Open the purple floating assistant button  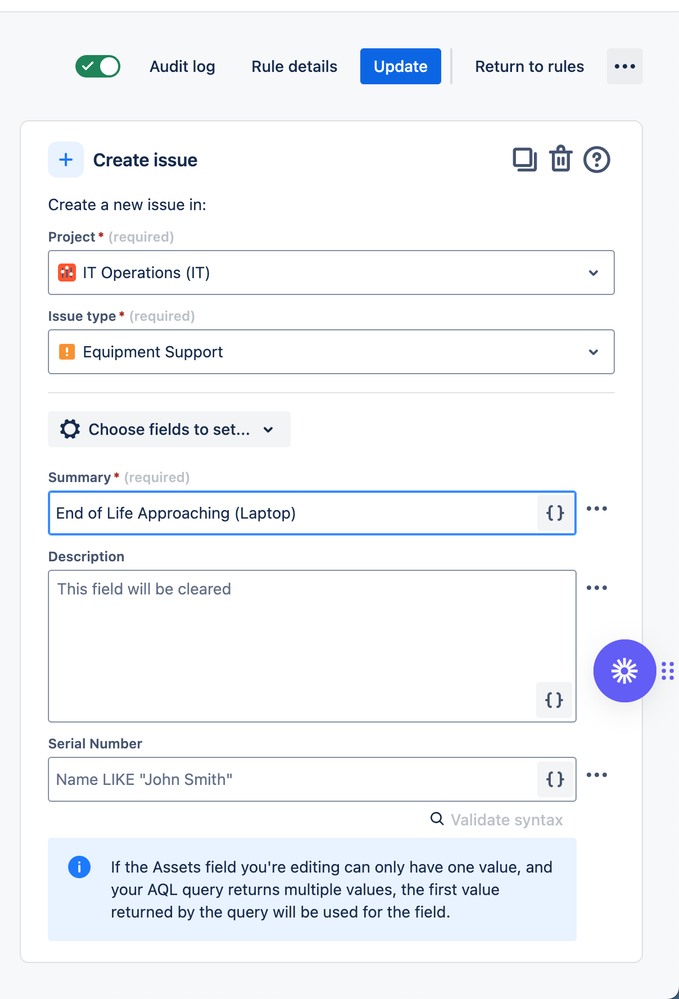[624, 671]
